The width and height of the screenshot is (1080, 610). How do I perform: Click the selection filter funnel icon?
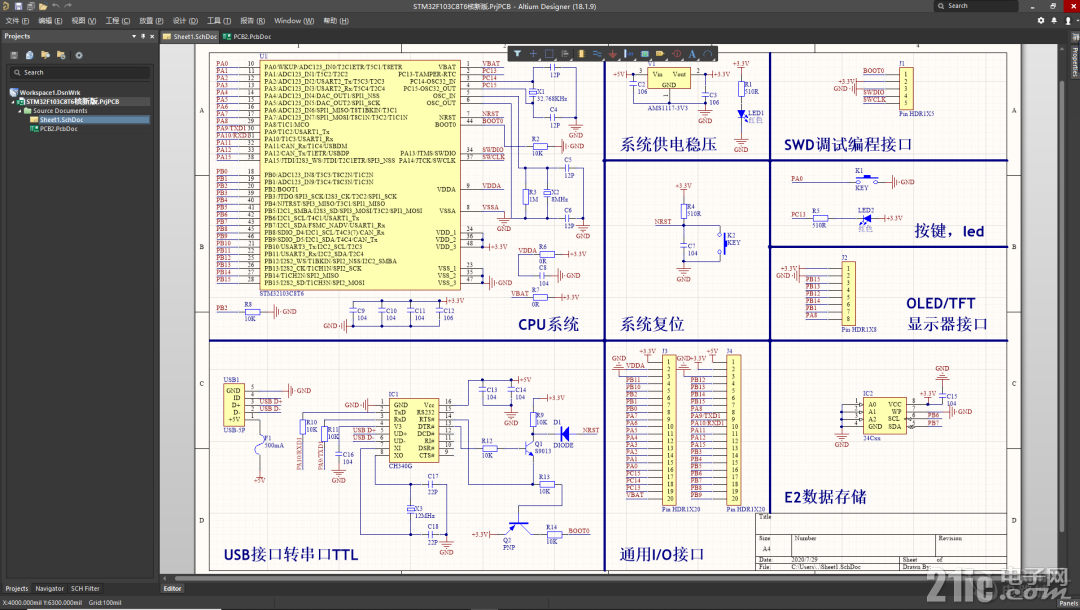coord(517,54)
